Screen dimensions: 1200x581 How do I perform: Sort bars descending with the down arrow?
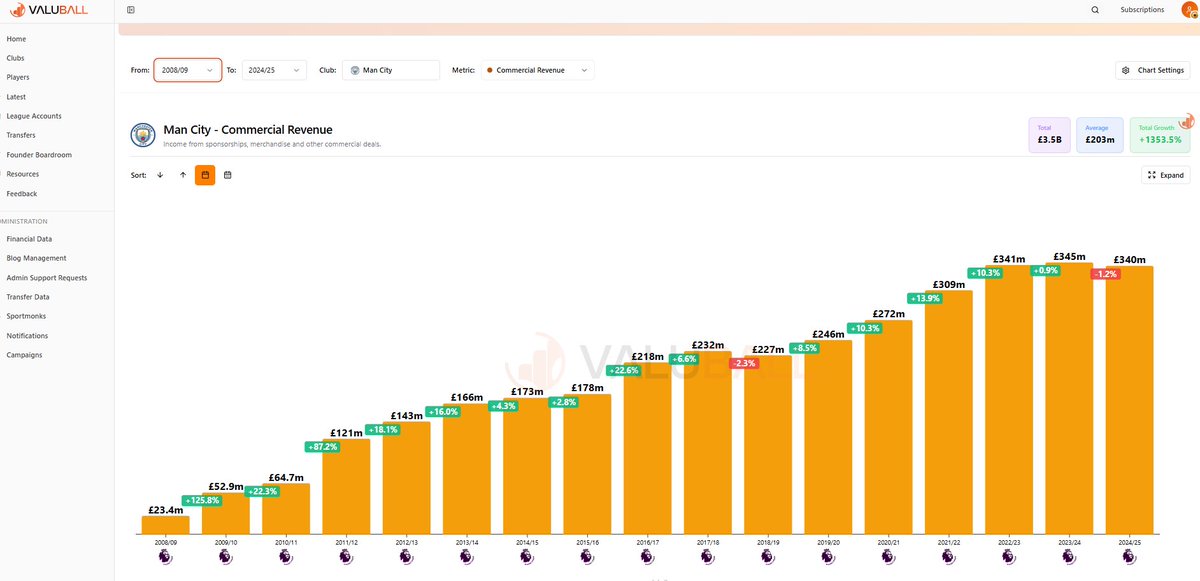(160, 175)
